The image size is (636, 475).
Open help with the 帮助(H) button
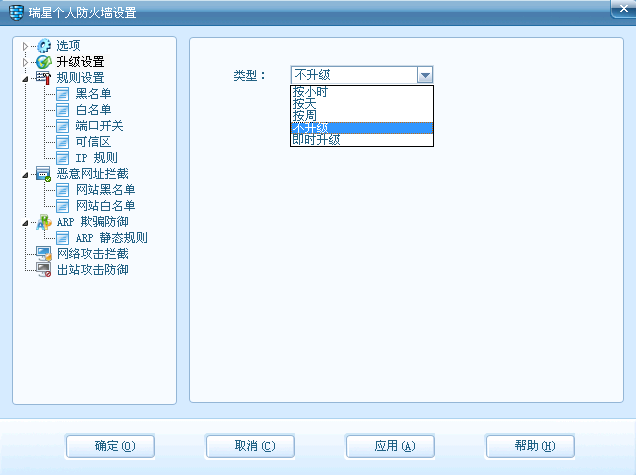point(530,446)
